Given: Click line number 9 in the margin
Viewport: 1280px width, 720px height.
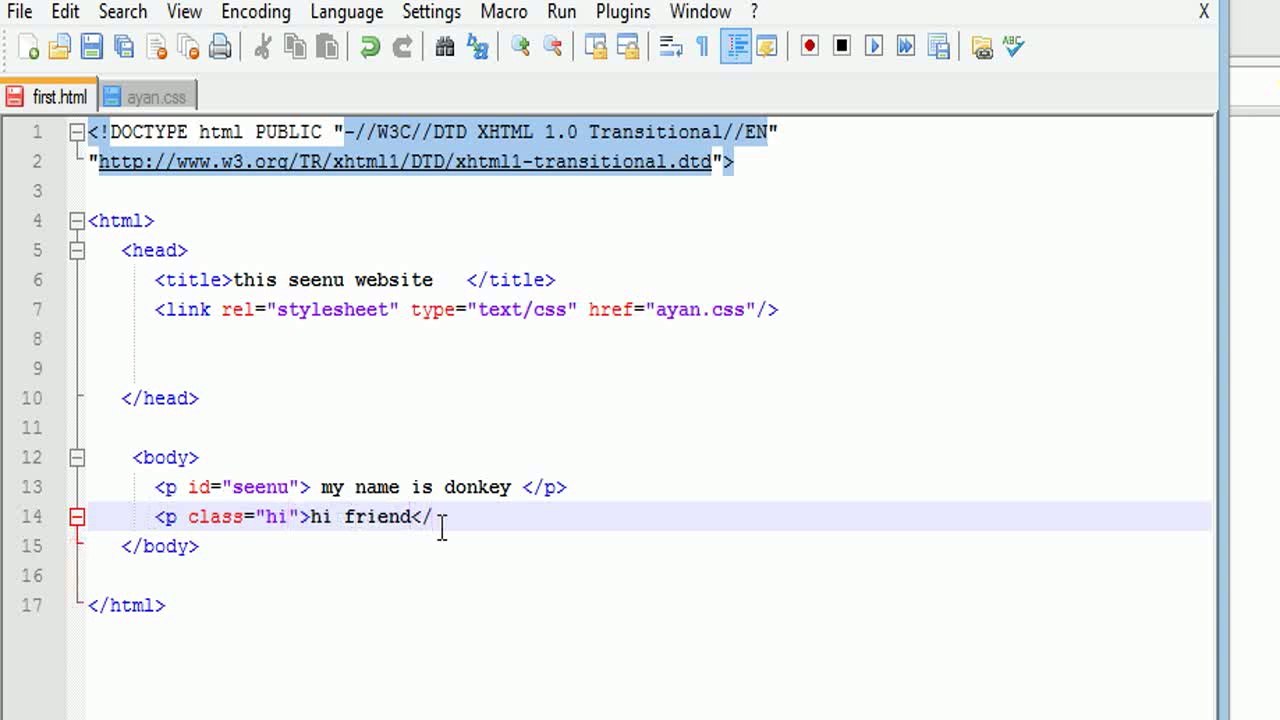Looking at the screenshot, I should point(37,369).
